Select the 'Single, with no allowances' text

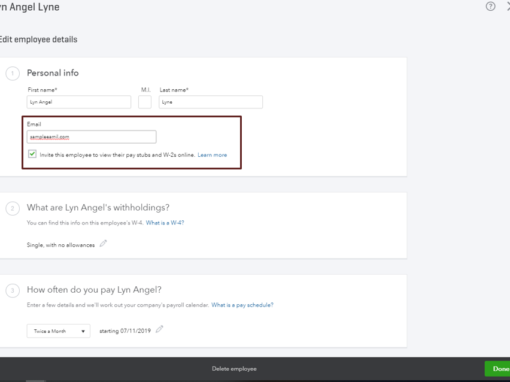click(x=61, y=245)
